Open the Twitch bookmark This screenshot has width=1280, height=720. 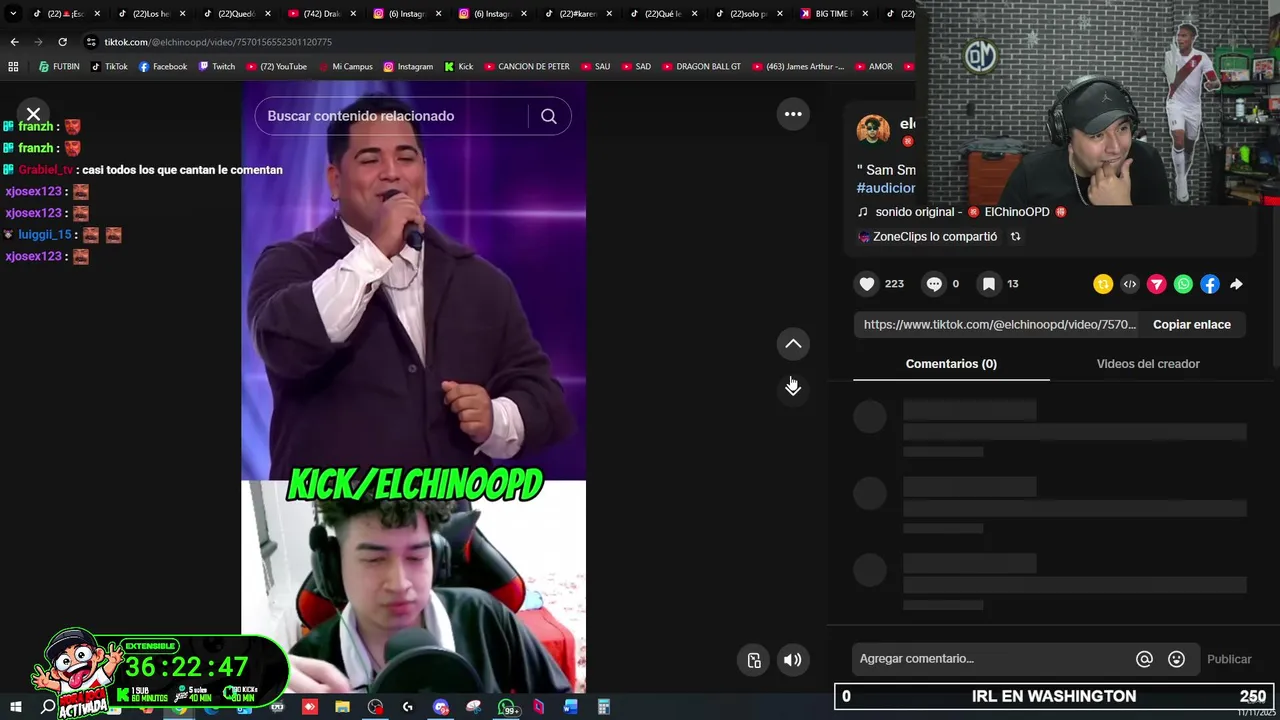pyautogui.click(x=217, y=67)
